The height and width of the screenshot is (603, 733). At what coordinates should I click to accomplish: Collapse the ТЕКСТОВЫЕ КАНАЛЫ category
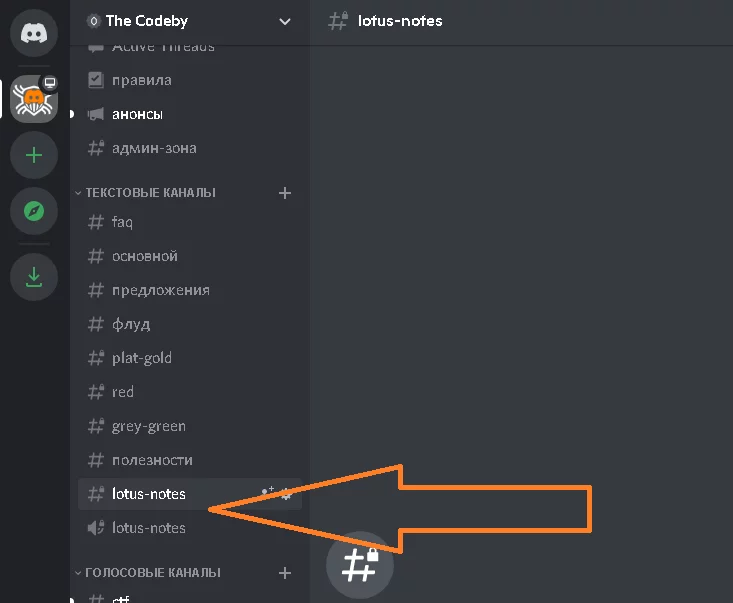(150, 192)
